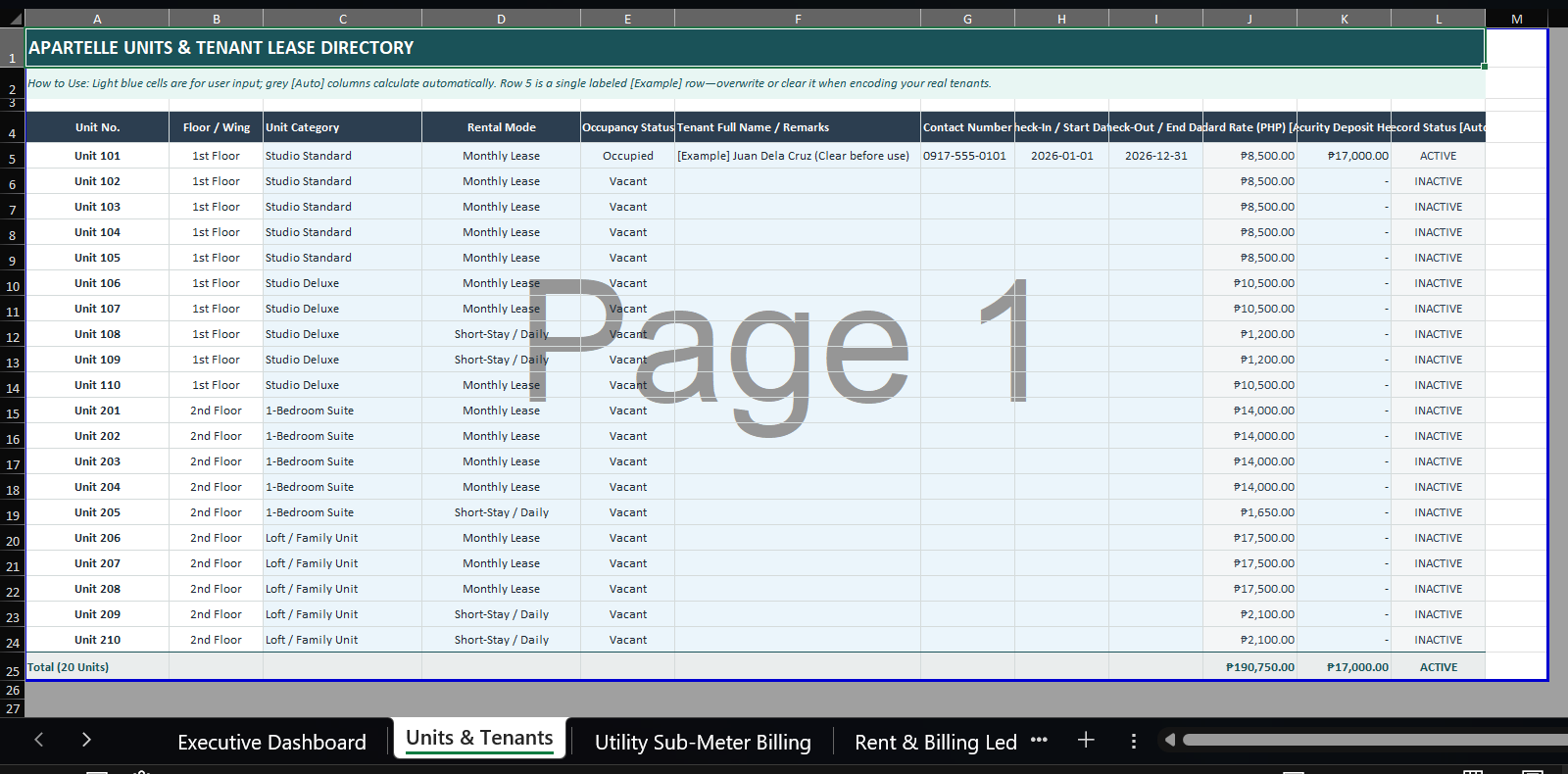Add a new sheet with the plus icon
Image resolution: width=1568 pixels, height=774 pixels.
pyautogui.click(x=1086, y=740)
